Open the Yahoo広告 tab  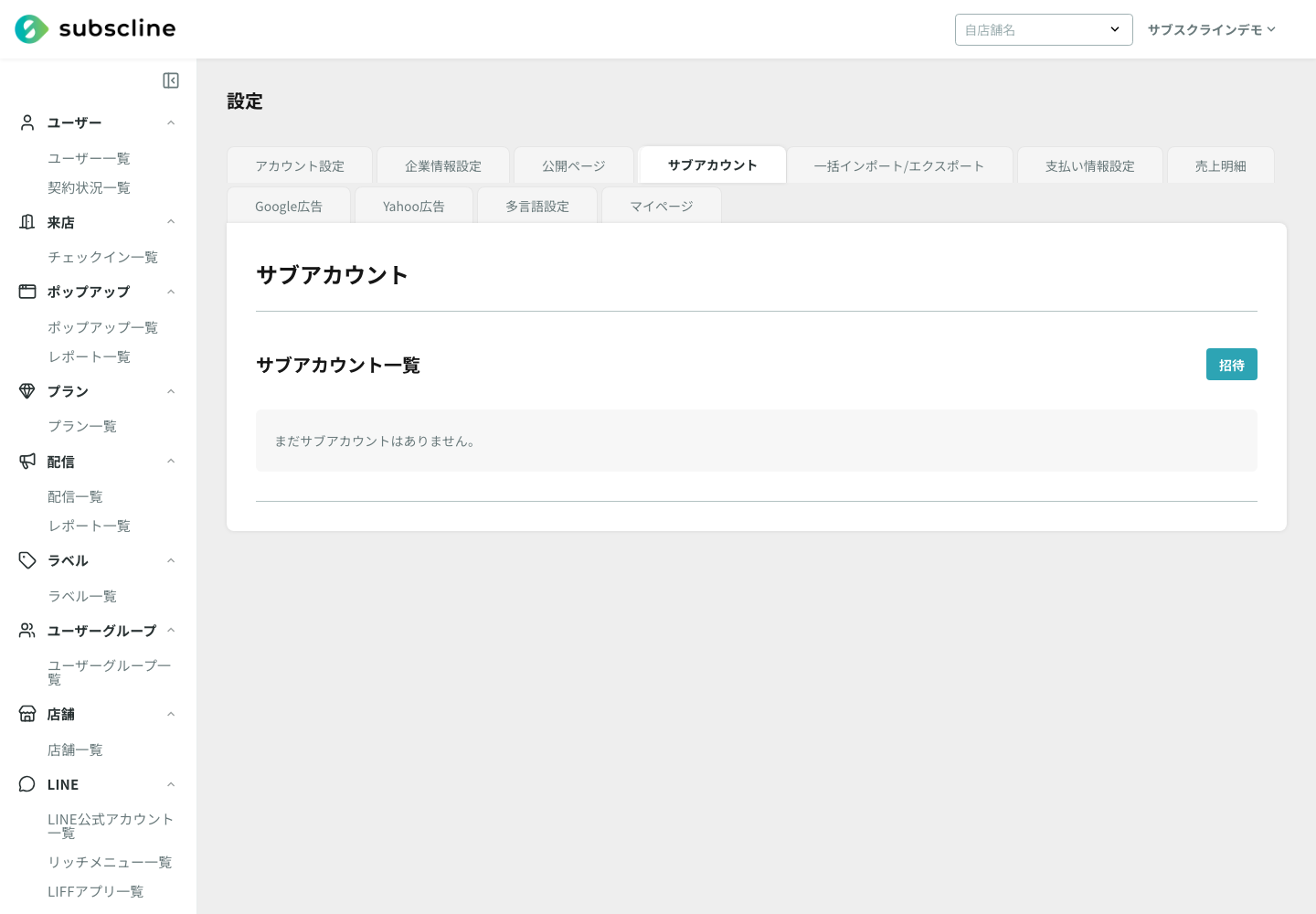pos(414,206)
